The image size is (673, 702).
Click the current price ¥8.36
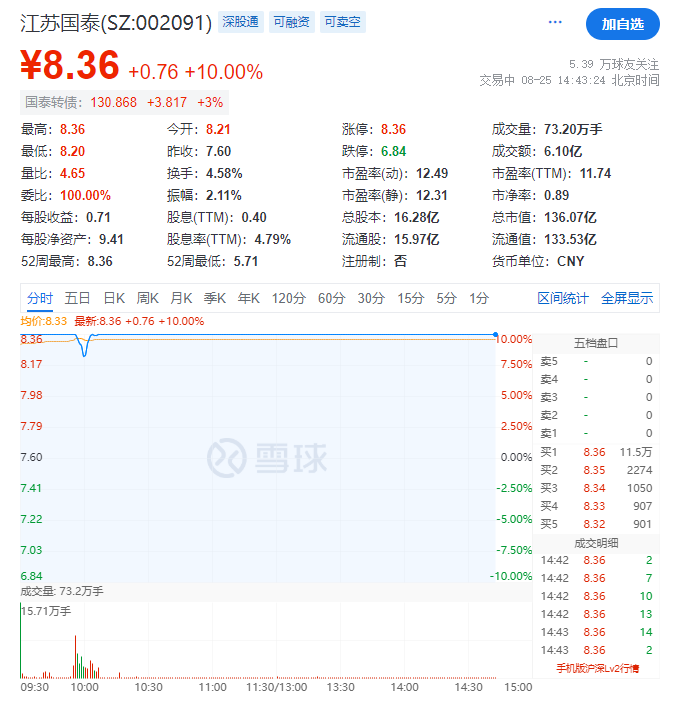pos(70,65)
